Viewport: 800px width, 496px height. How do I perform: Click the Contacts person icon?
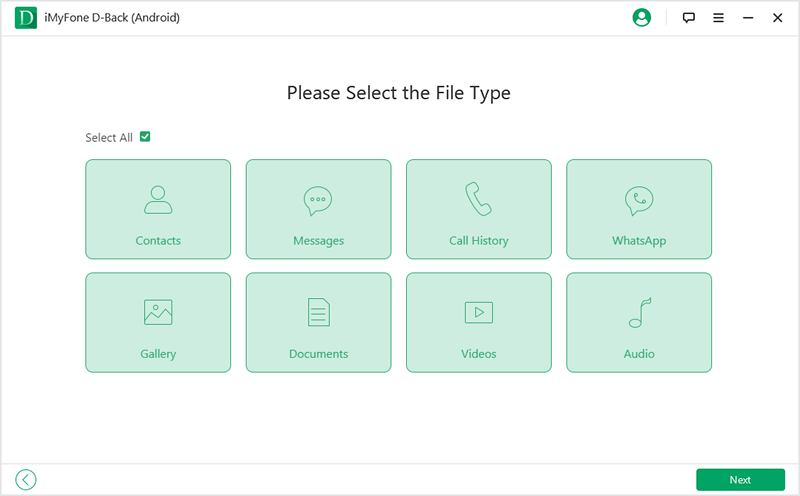click(x=158, y=200)
